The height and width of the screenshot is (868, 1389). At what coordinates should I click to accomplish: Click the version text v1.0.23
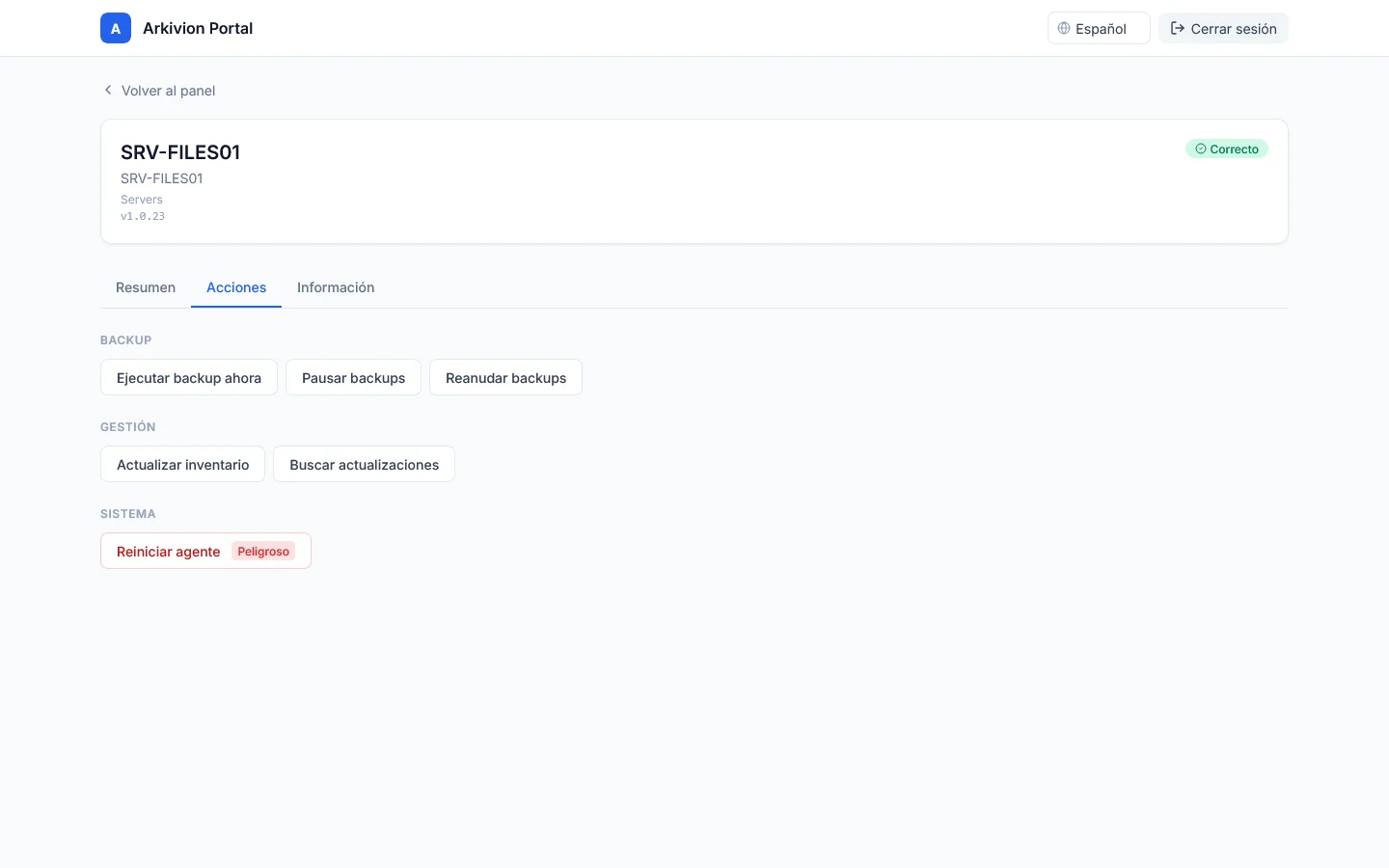pos(143,216)
